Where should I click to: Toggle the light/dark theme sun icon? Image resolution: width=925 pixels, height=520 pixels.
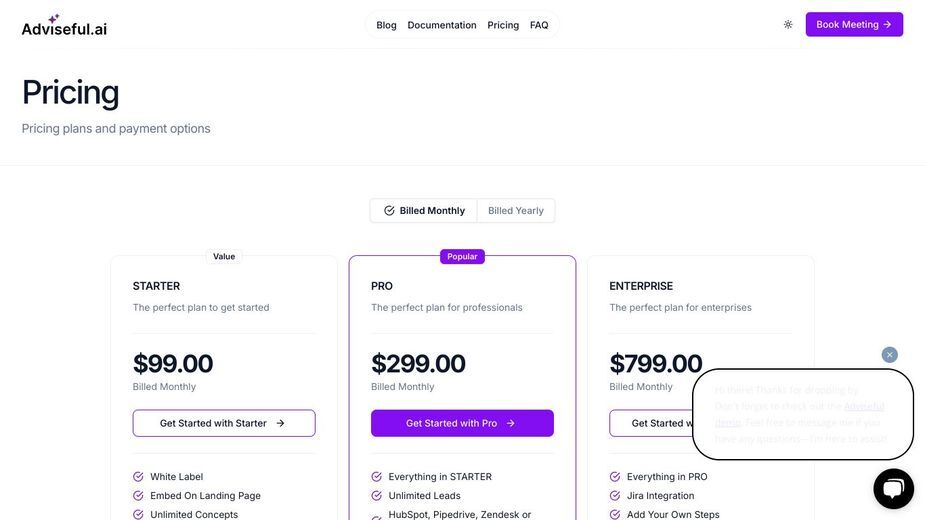tap(788, 24)
